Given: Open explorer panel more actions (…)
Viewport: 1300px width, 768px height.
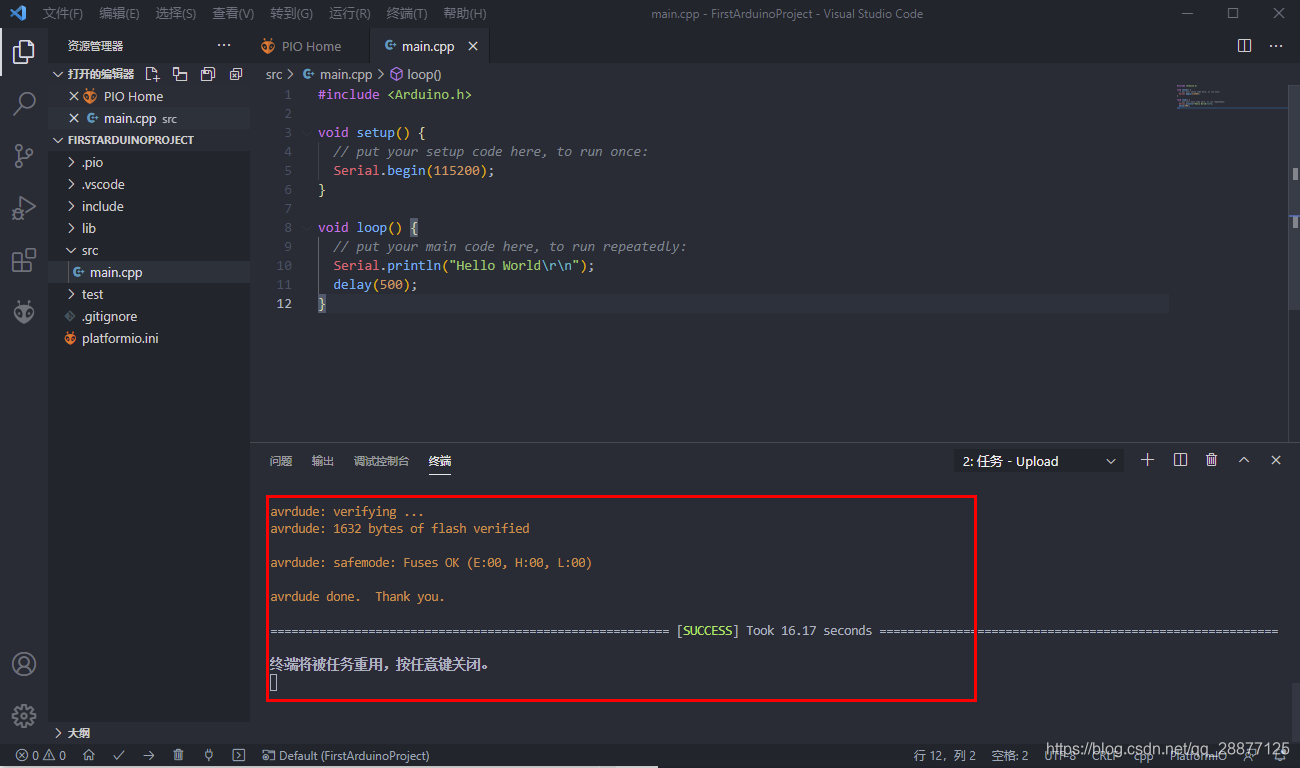Looking at the screenshot, I should point(224,46).
